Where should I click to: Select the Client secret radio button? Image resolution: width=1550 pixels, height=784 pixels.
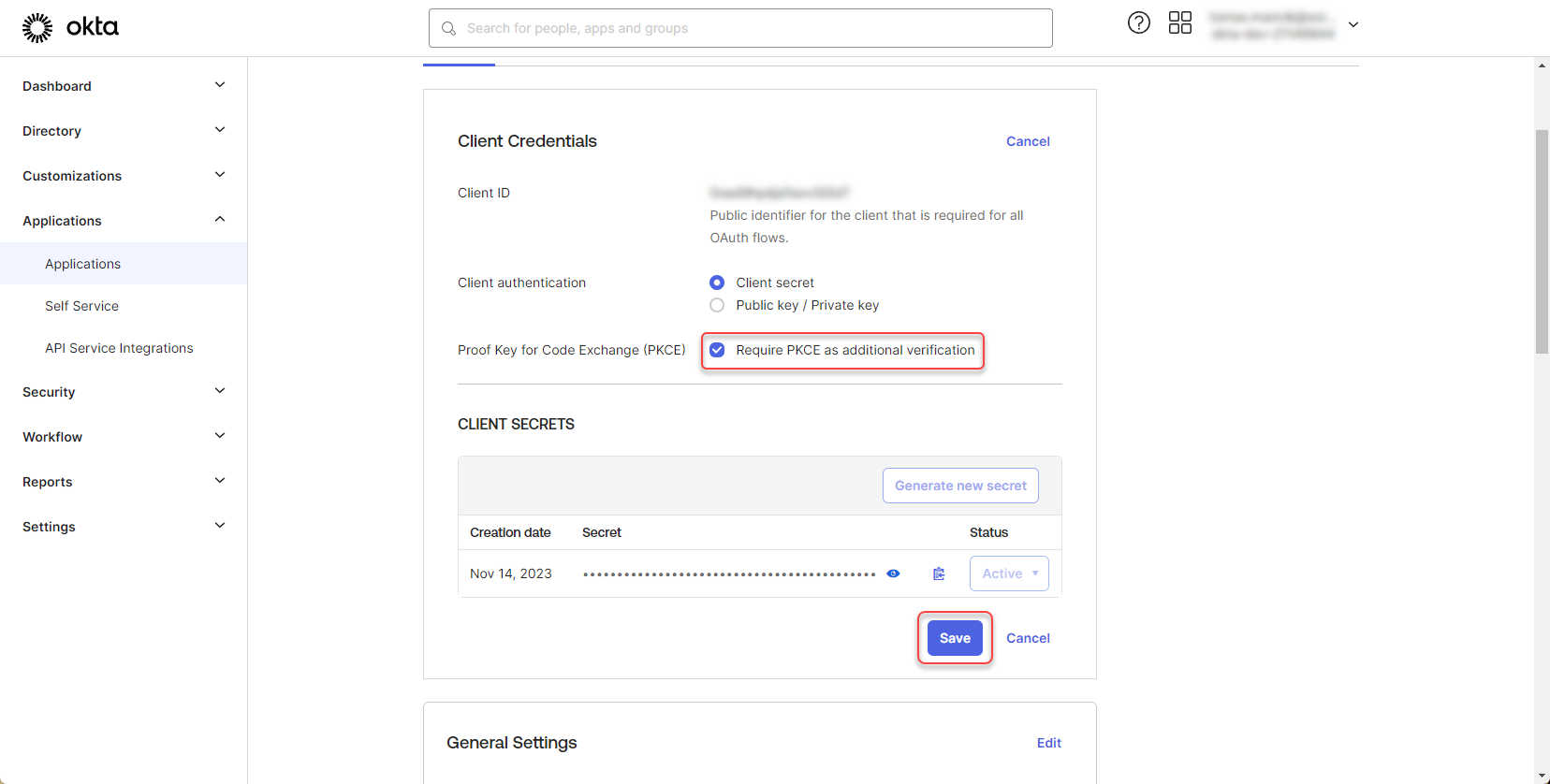(717, 283)
